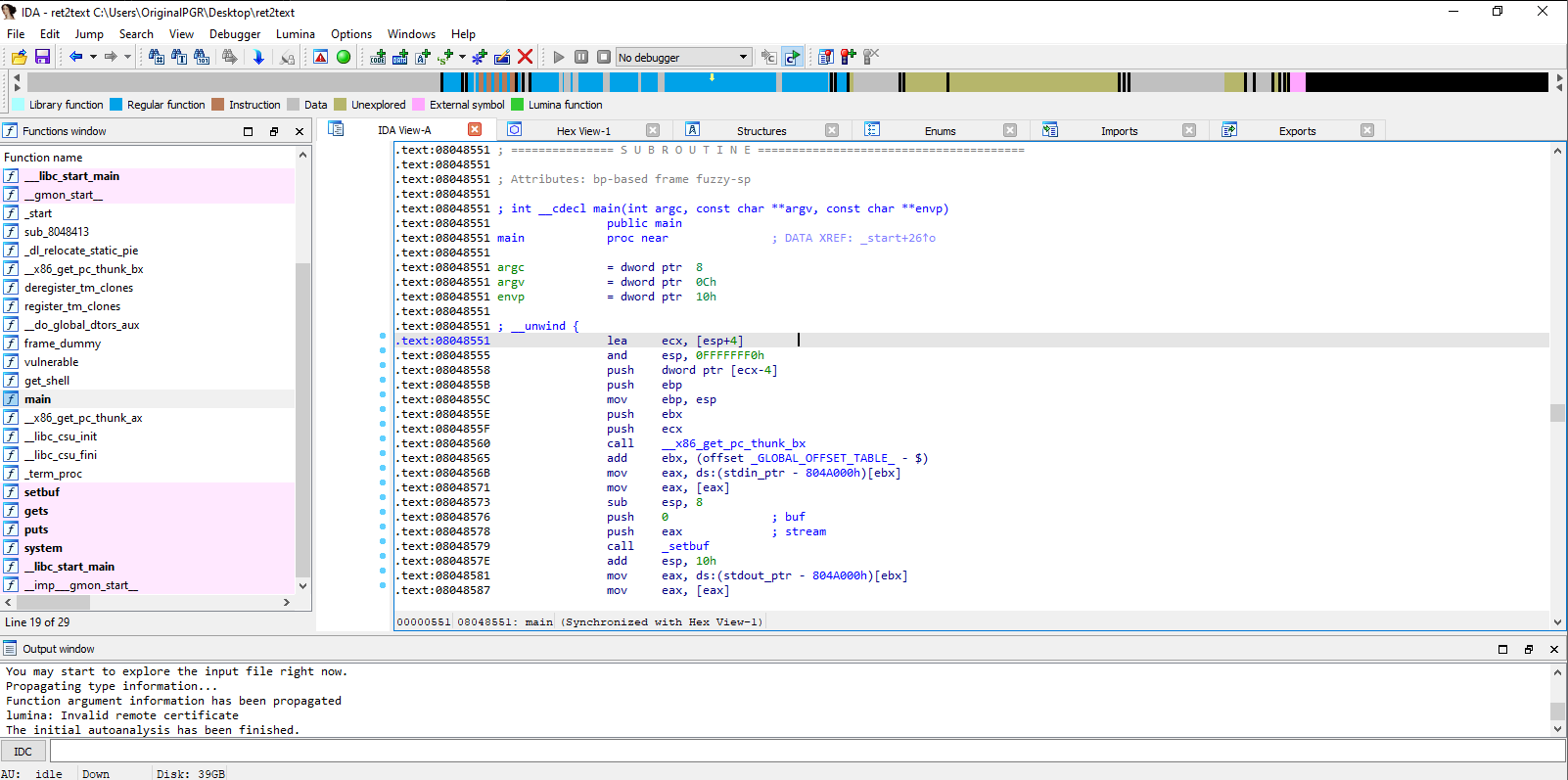Open a file with the folder icon
Image resolution: width=1568 pixels, height=780 pixels.
point(19,57)
